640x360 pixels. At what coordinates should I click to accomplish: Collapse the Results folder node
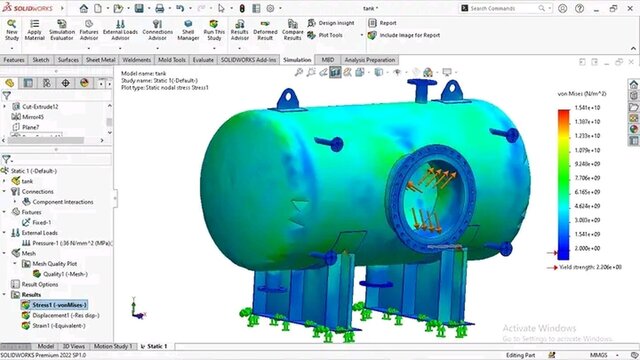click(4, 294)
